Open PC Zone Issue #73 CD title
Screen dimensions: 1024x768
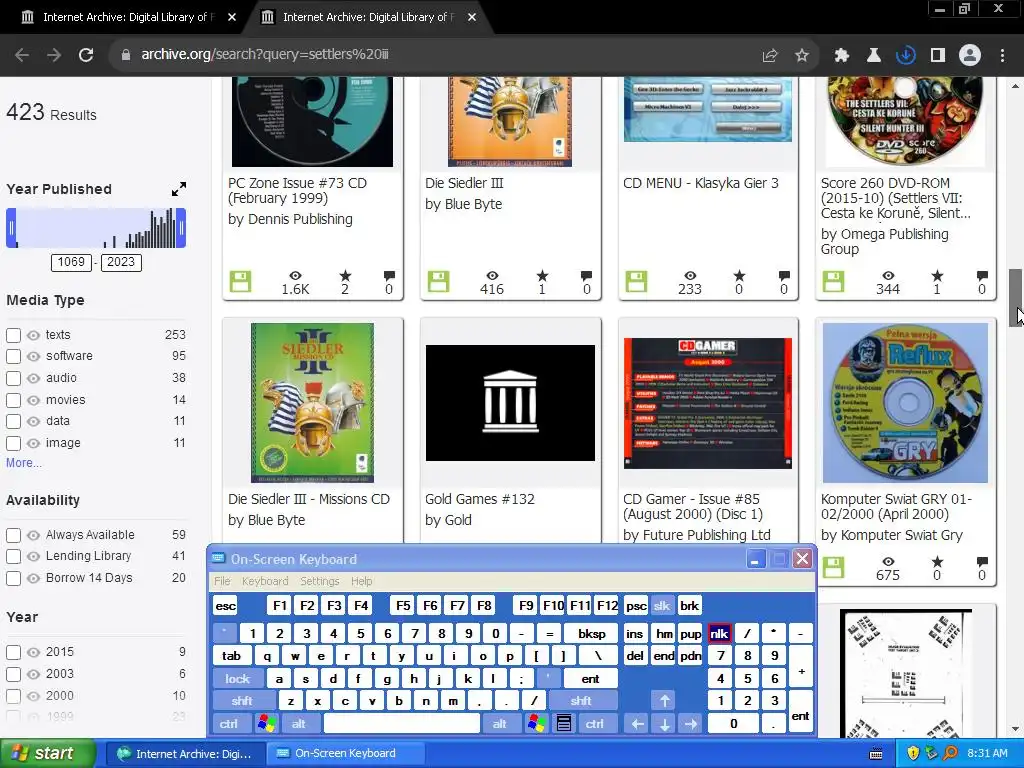point(297,191)
